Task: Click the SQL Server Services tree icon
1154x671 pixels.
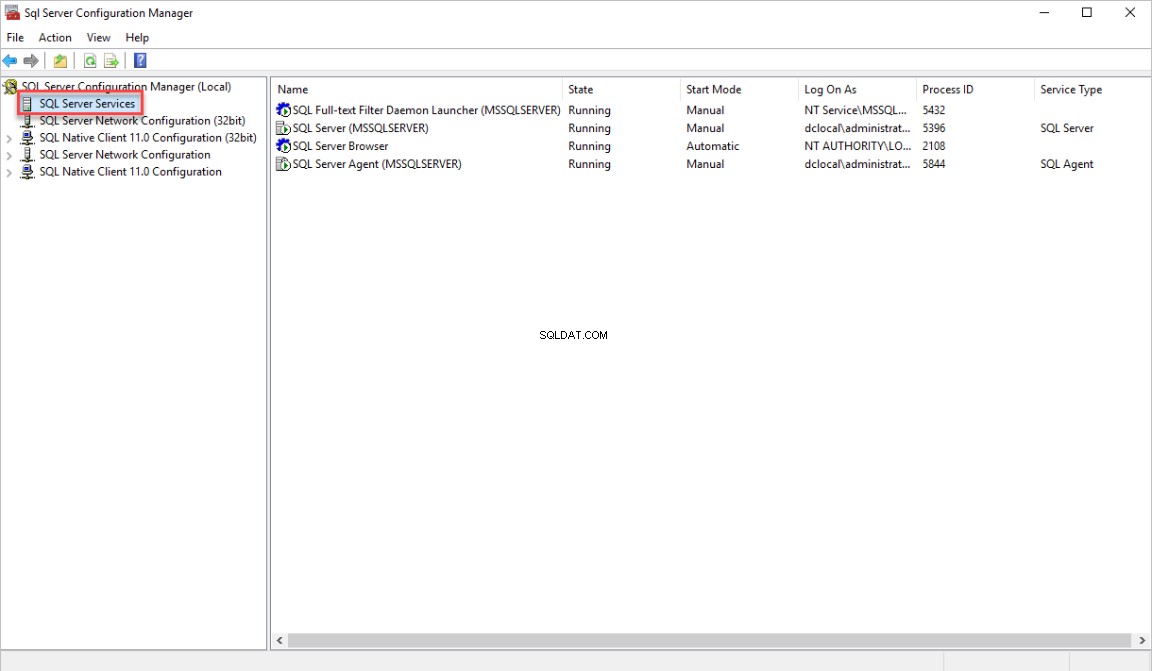Action: point(28,104)
